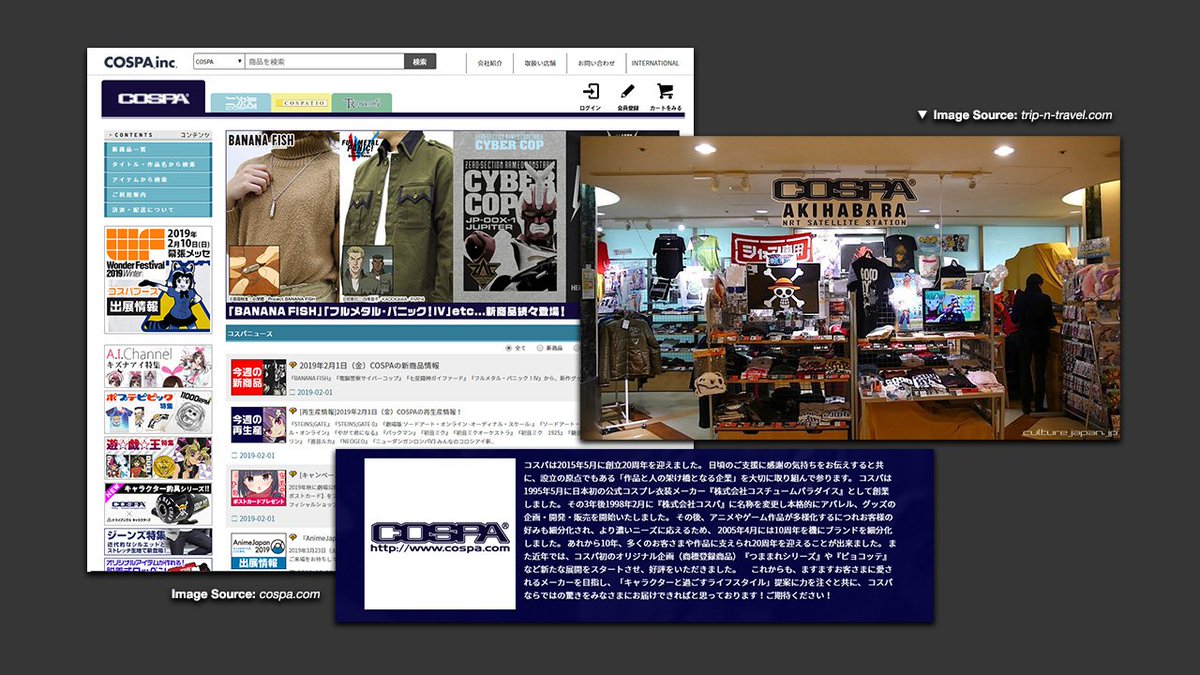Viewport: 1200px width, 675px height.
Task: Open タイトル・作品名から検索 in the contents menu
Action: [158, 164]
